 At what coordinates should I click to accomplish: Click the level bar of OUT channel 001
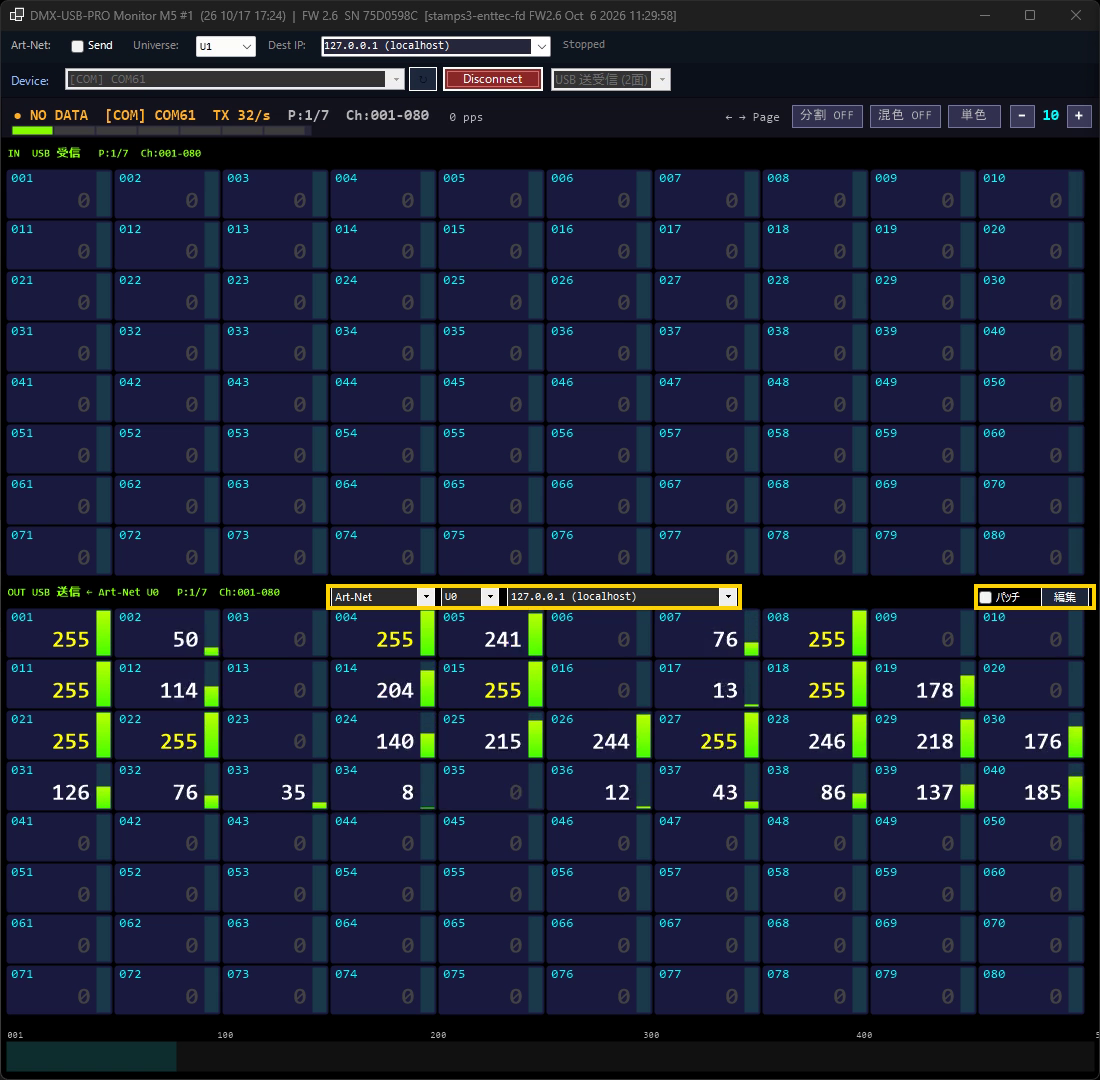103,633
